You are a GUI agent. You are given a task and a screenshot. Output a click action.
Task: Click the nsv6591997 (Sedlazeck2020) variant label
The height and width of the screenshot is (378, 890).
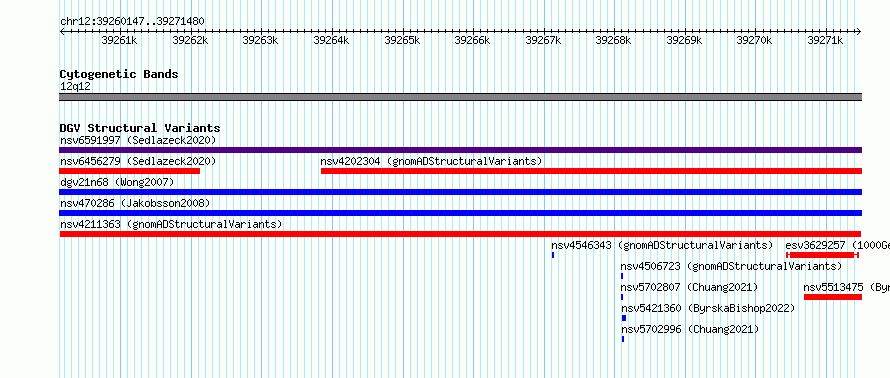138,140
